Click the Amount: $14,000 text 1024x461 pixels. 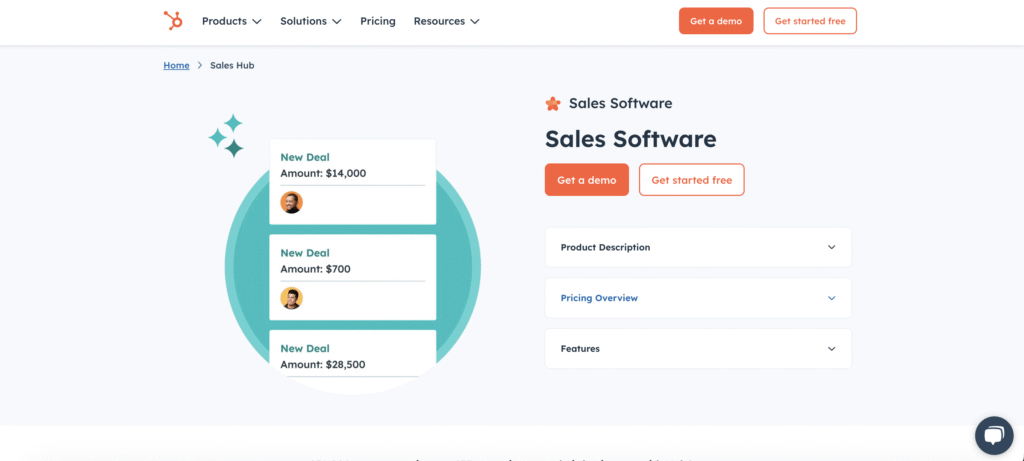323,173
